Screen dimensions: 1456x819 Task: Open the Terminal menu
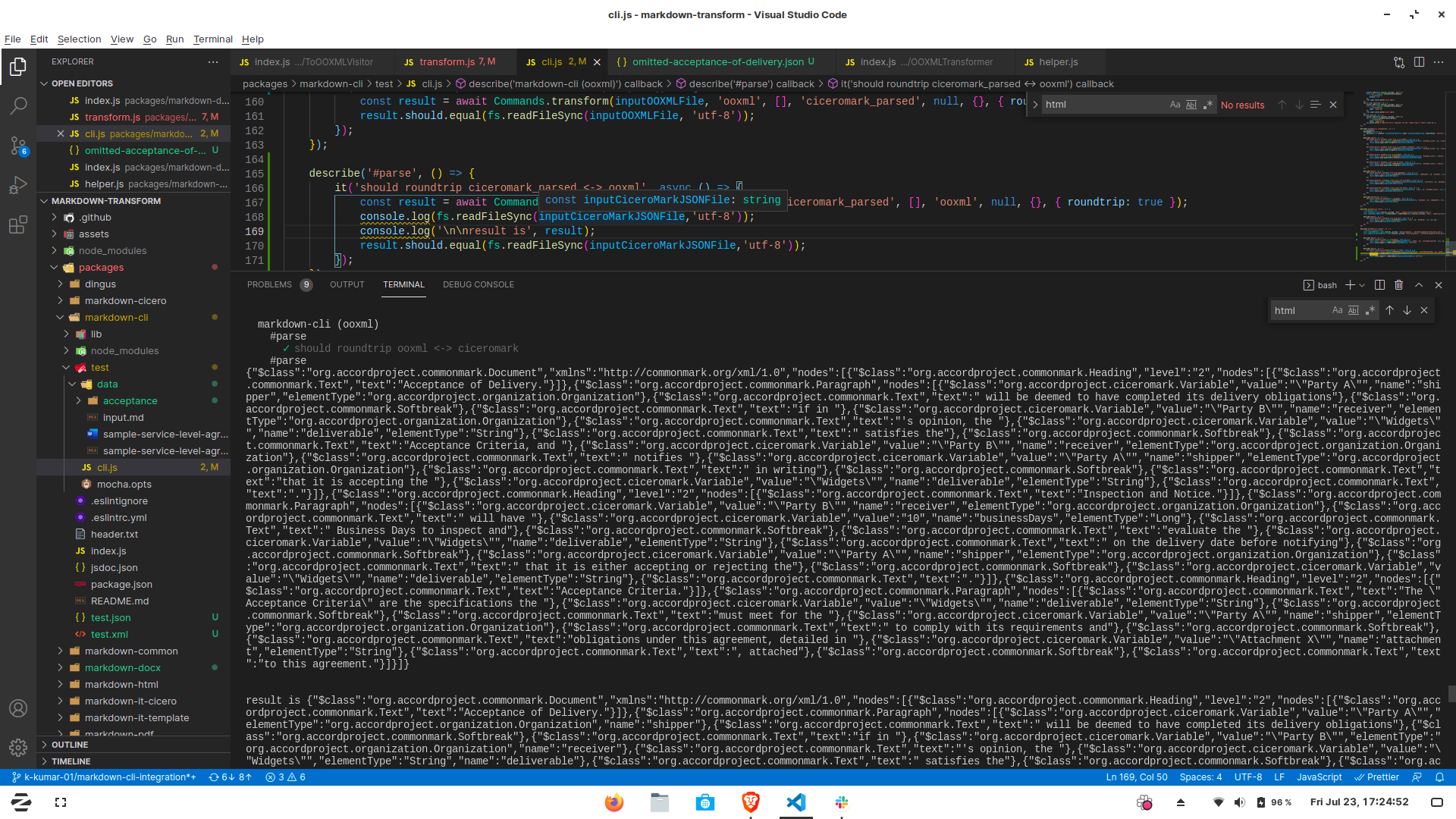[x=212, y=39]
